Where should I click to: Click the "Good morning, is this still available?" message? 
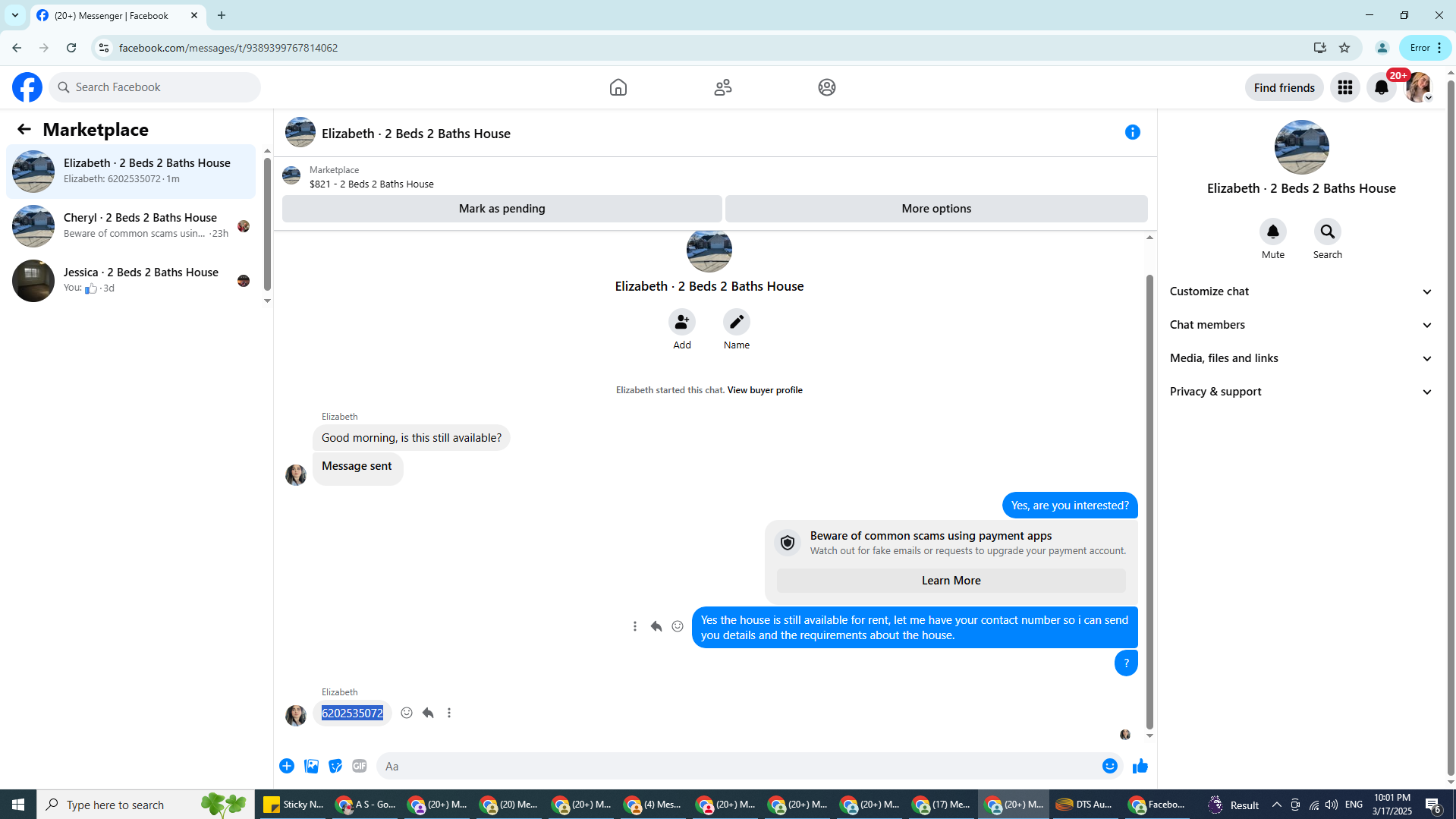click(411, 438)
